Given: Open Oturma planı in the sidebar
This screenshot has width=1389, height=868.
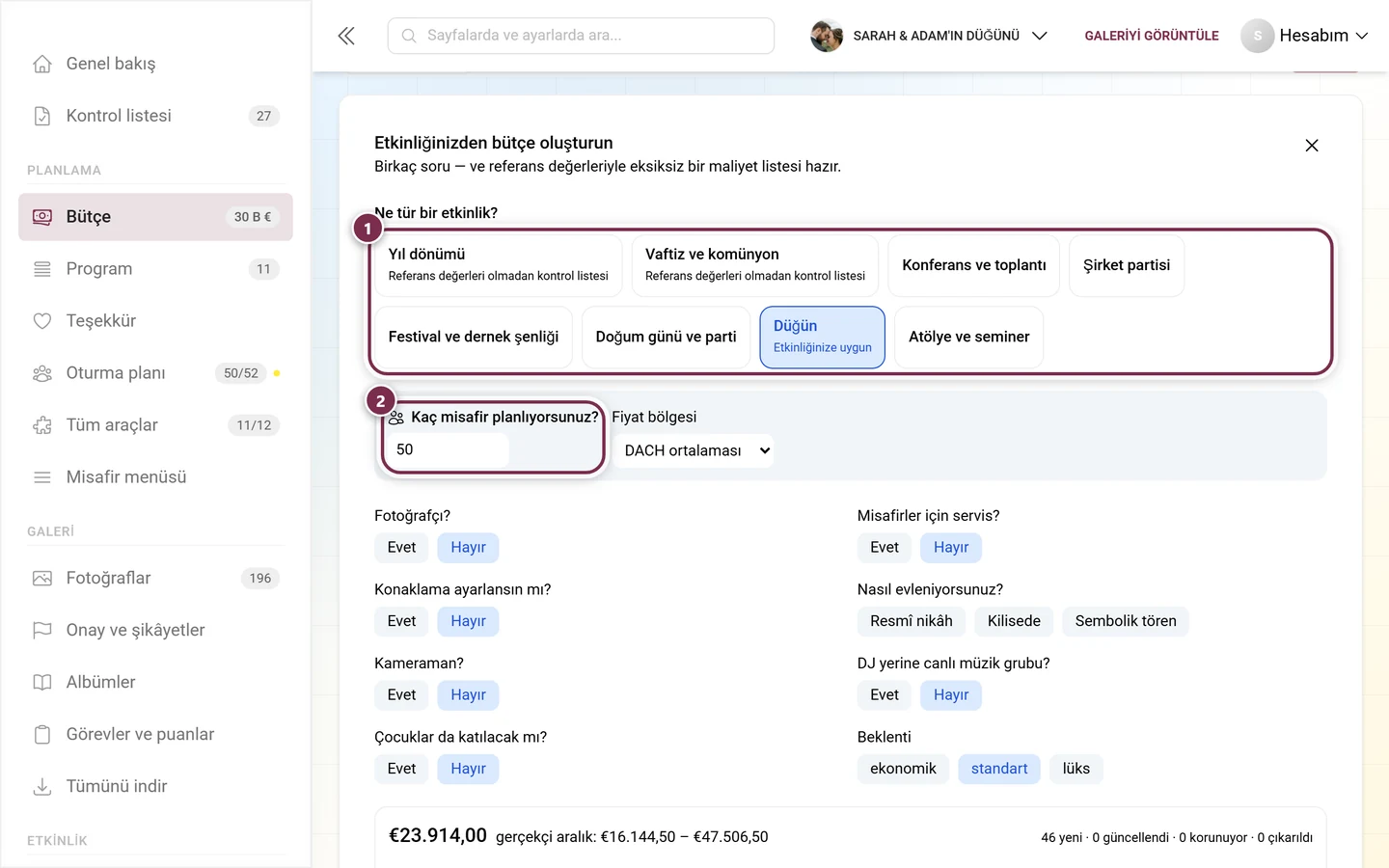Looking at the screenshot, I should click(x=155, y=373).
